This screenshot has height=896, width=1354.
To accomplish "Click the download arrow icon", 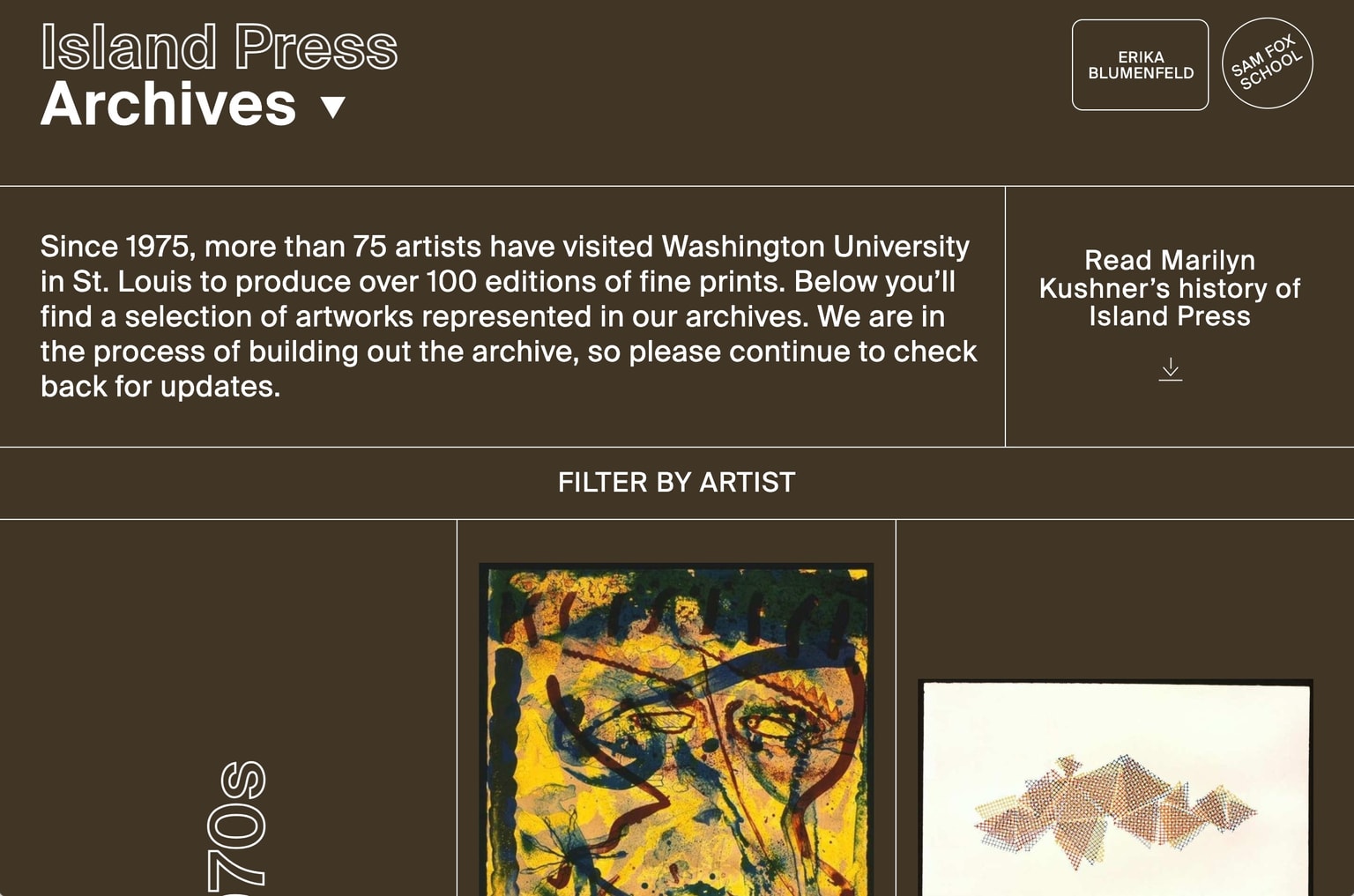I will [x=1170, y=369].
